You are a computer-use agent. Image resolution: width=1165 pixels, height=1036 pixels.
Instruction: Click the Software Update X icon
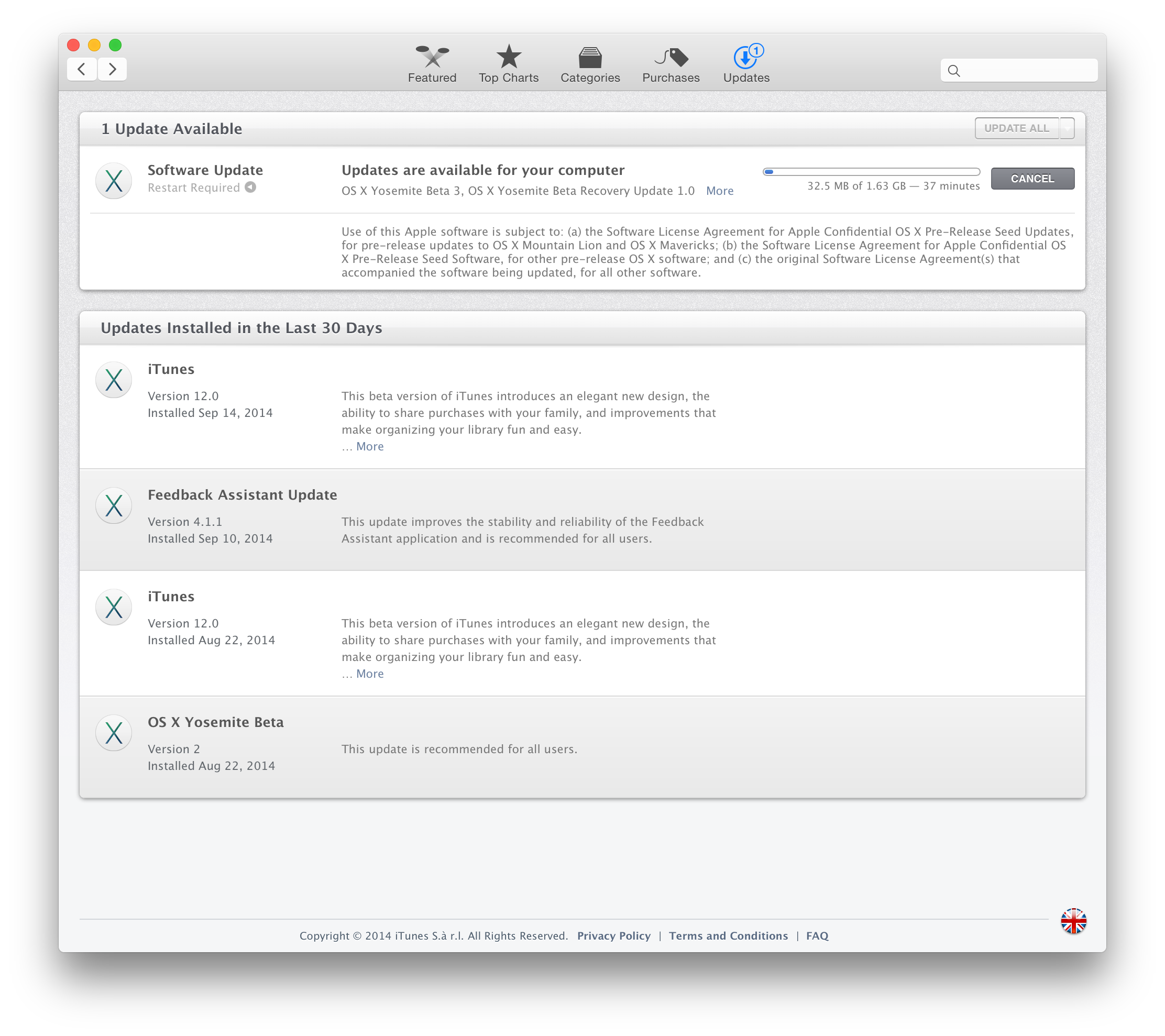click(x=114, y=181)
